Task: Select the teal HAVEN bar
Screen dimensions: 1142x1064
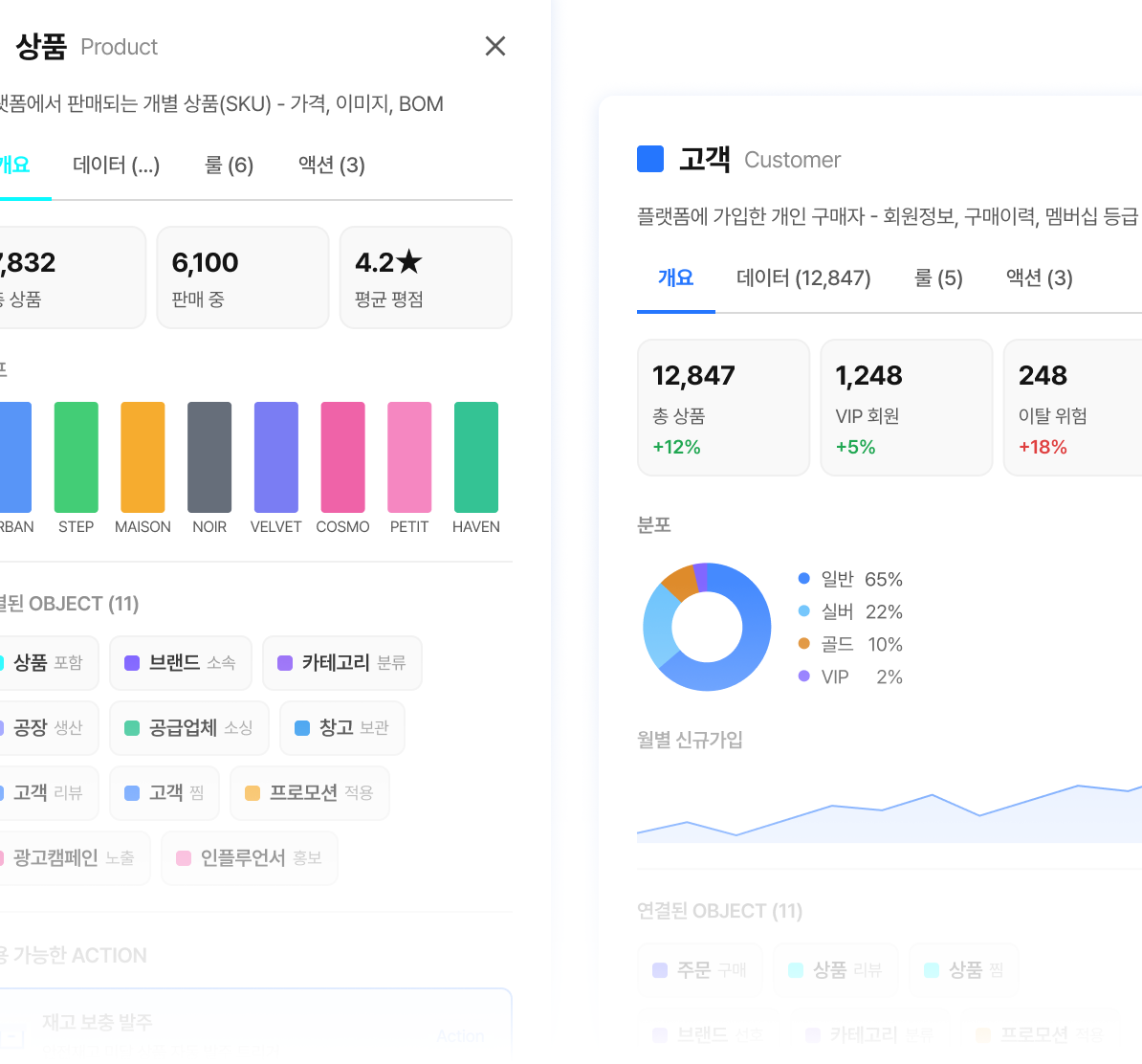Action: [476, 457]
